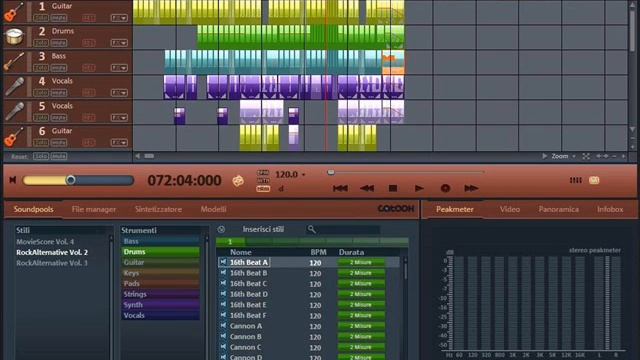Viewport: 640px width, 360px height.
Task: Open the Modelli tab
Action: pyautogui.click(x=213, y=209)
